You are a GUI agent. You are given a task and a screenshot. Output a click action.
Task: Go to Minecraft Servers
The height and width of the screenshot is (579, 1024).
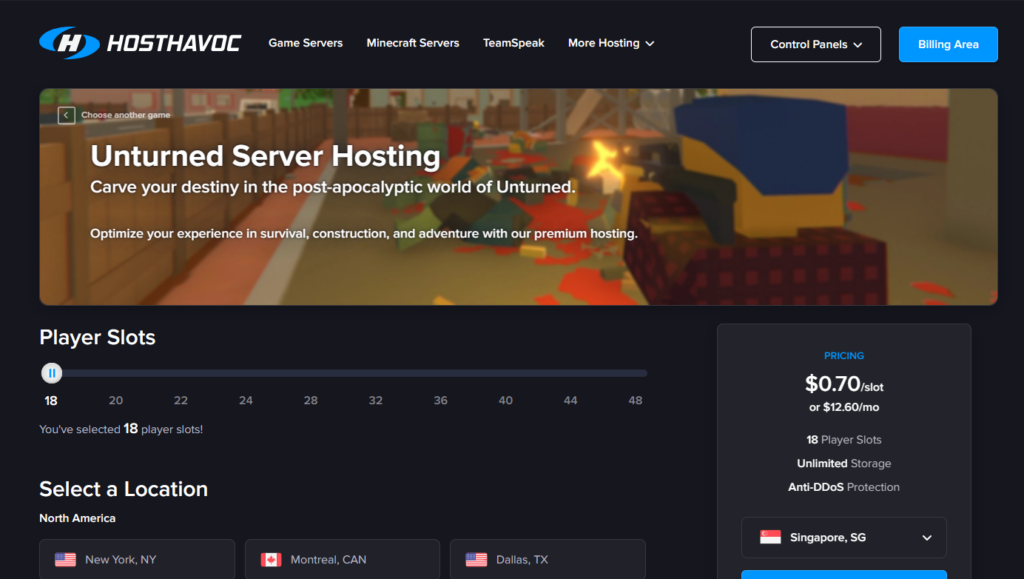coord(413,43)
